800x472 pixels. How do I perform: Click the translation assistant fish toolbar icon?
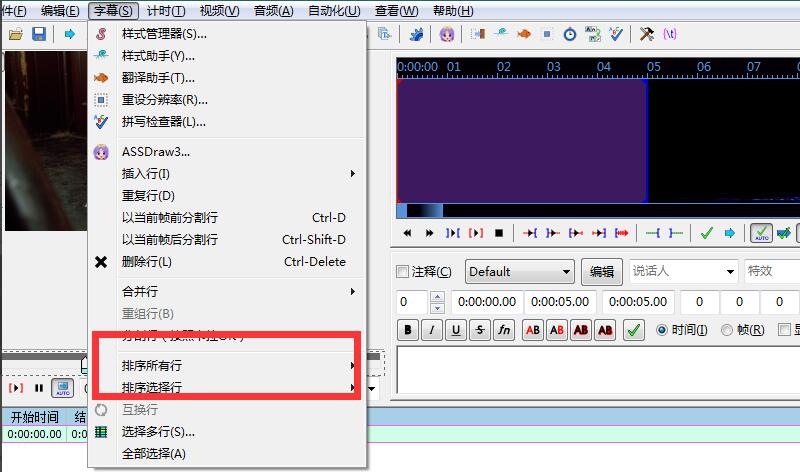pos(523,34)
